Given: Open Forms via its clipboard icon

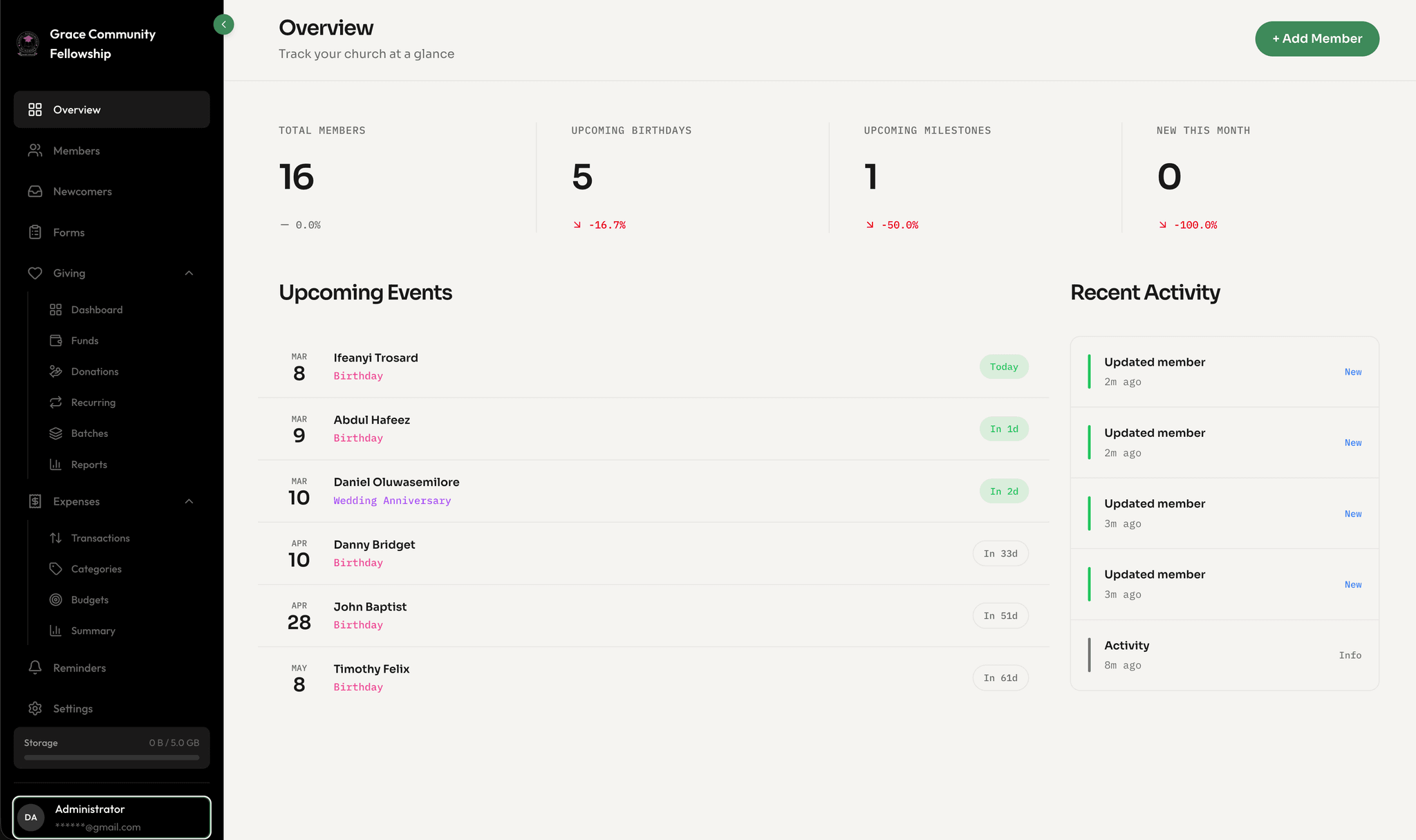Looking at the screenshot, I should tap(35, 232).
